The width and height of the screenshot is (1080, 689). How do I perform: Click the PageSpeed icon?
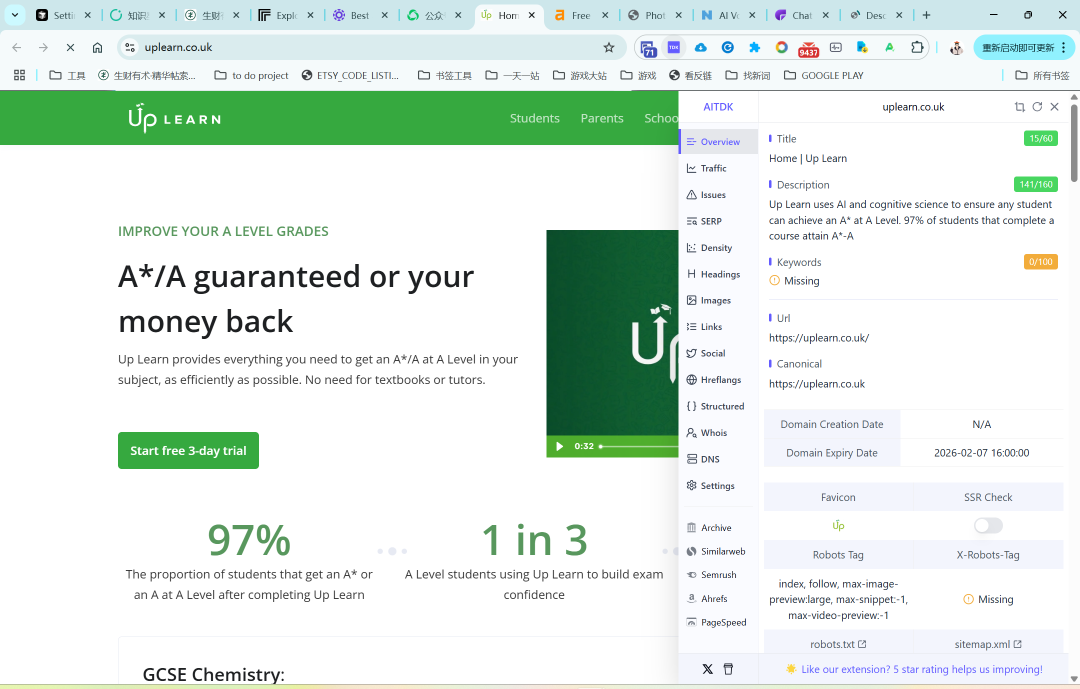pos(692,622)
